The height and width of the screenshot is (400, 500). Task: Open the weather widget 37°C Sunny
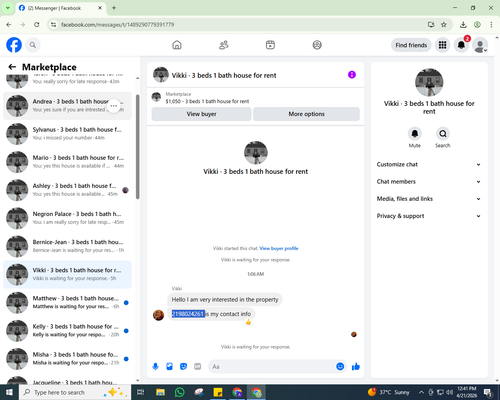click(389, 392)
